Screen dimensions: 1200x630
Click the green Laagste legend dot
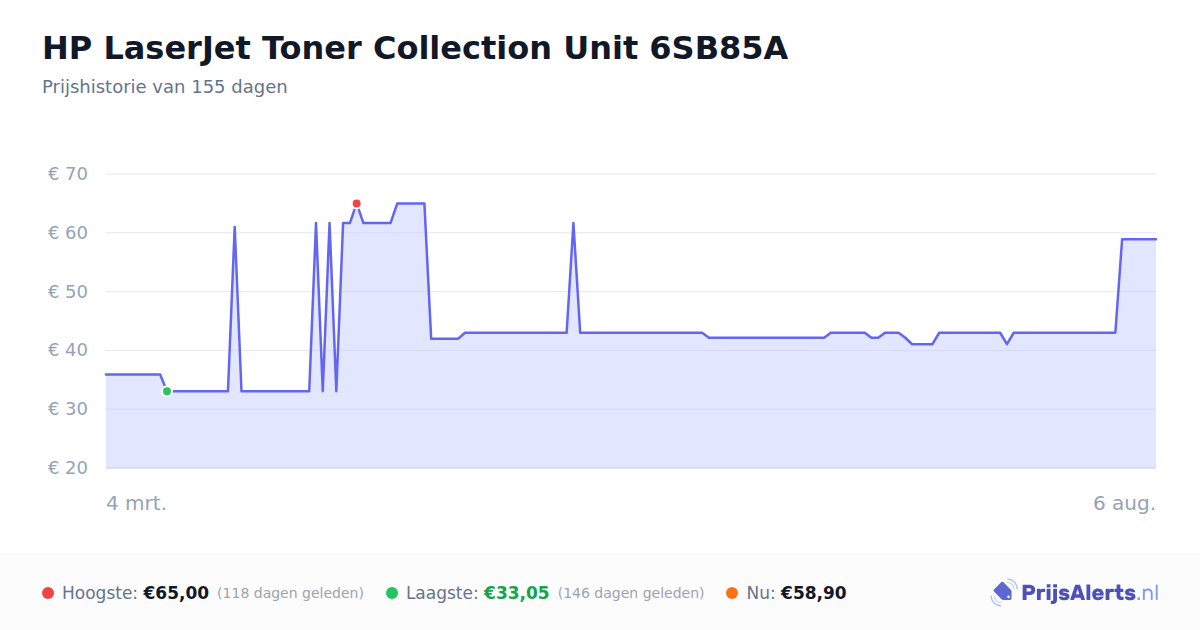pyautogui.click(x=392, y=593)
